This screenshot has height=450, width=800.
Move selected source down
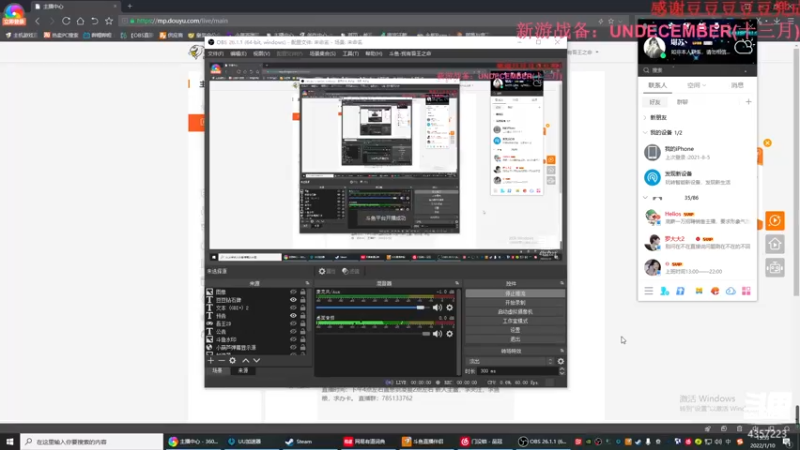click(x=257, y=360)
